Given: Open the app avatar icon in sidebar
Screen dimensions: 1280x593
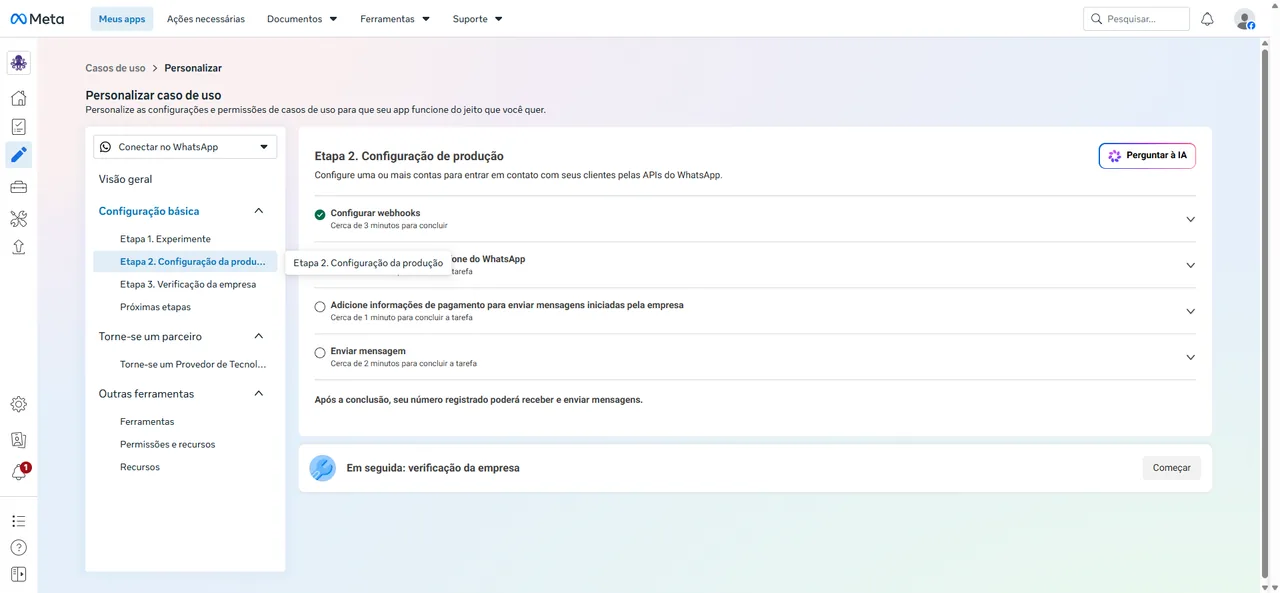Looking at the screenshot, I should coord(19,63).
